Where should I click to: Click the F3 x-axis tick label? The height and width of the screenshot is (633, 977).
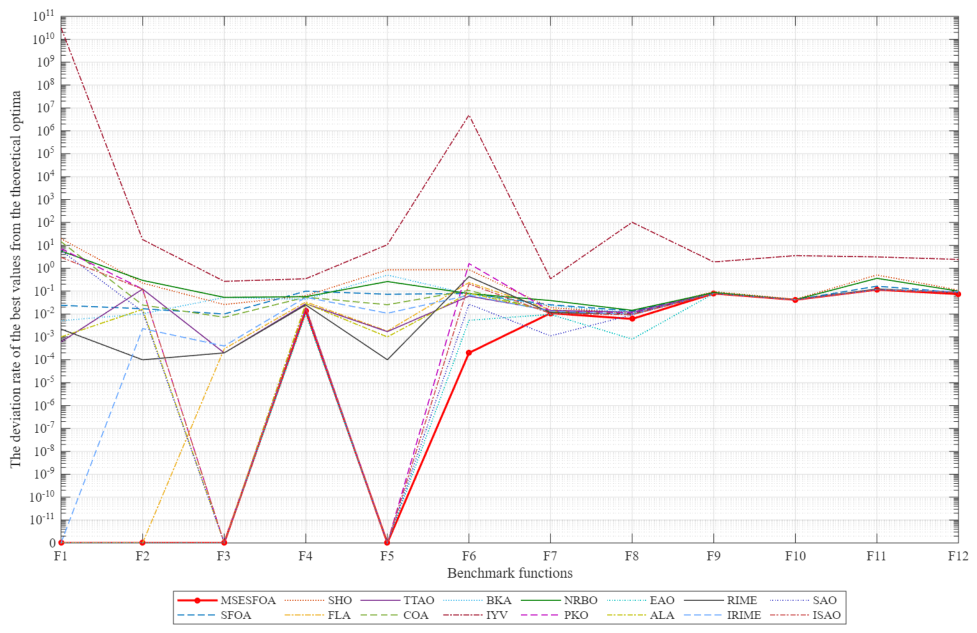coord(224,556)
